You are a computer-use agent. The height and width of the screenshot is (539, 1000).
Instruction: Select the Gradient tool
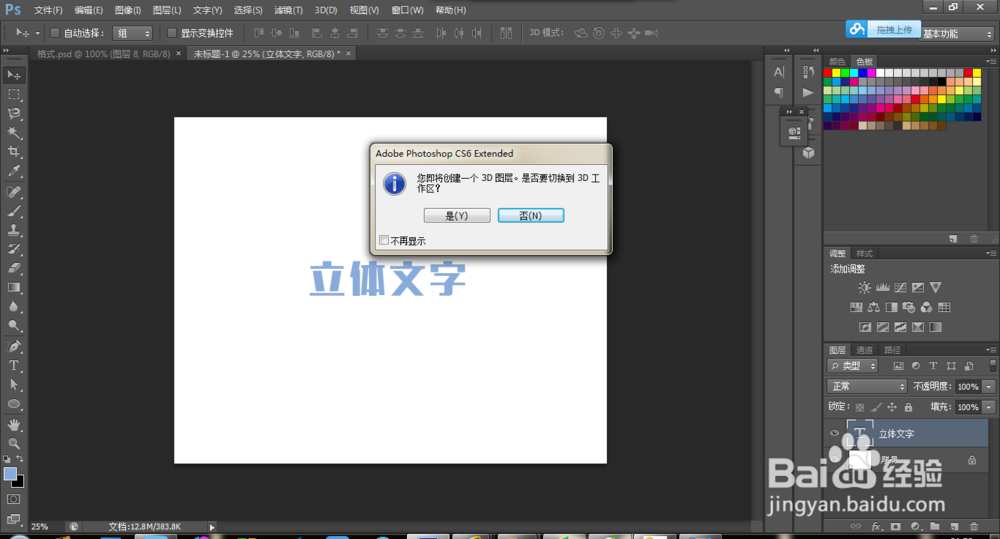pyautogui.click(x=13, y=288)
